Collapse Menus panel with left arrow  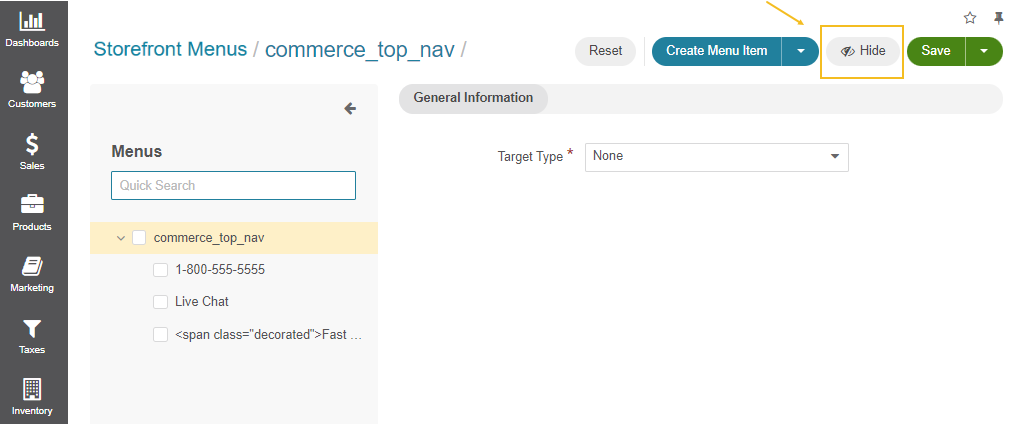[x=350, y=108]
